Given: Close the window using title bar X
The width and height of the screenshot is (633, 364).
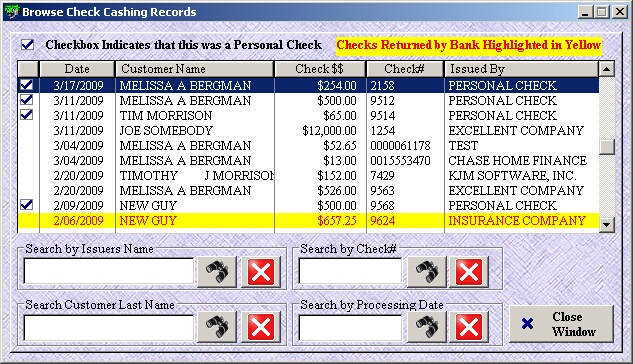Looking at the screenshot, I should tap(619, 12).
